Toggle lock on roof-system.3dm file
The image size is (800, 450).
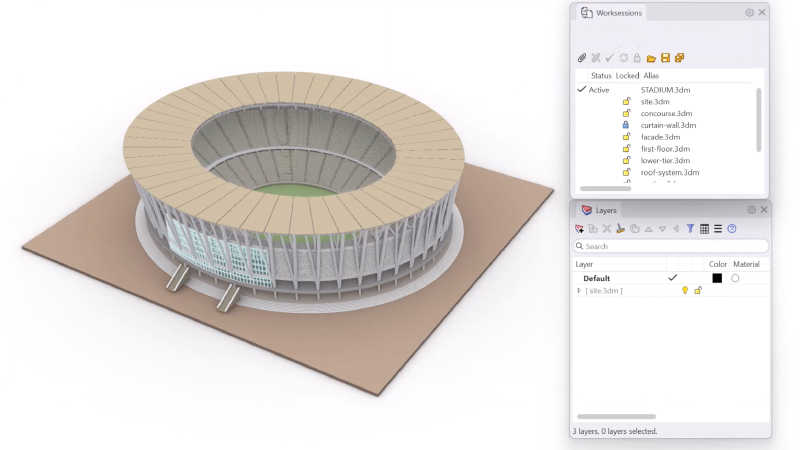tap(627, 172)
